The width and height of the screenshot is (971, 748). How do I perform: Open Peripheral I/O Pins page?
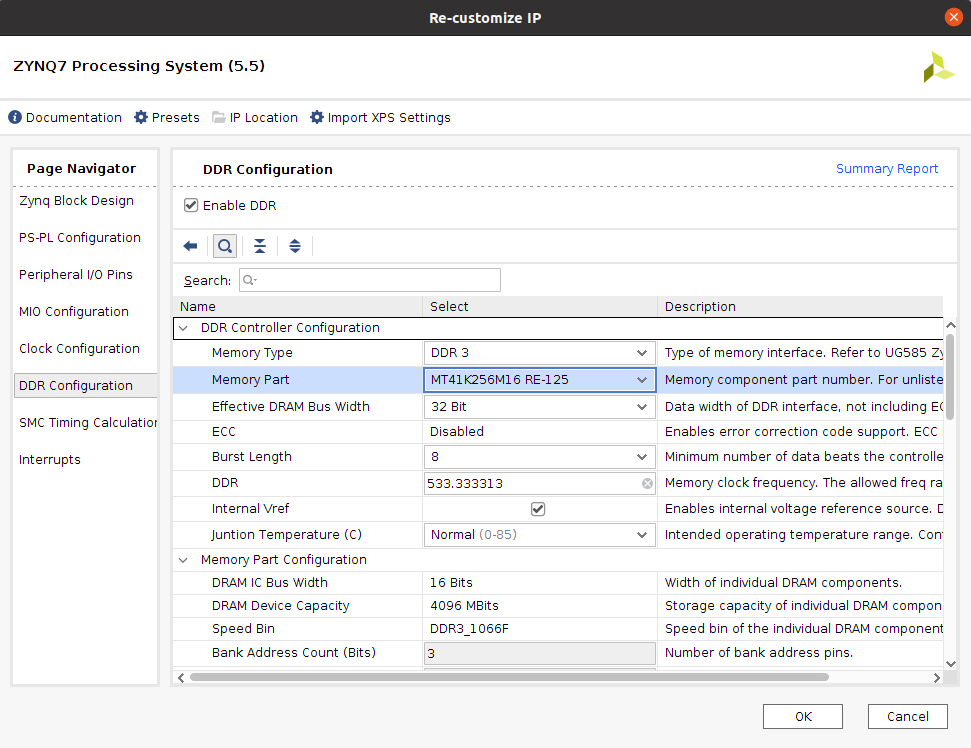pos(76,275)
